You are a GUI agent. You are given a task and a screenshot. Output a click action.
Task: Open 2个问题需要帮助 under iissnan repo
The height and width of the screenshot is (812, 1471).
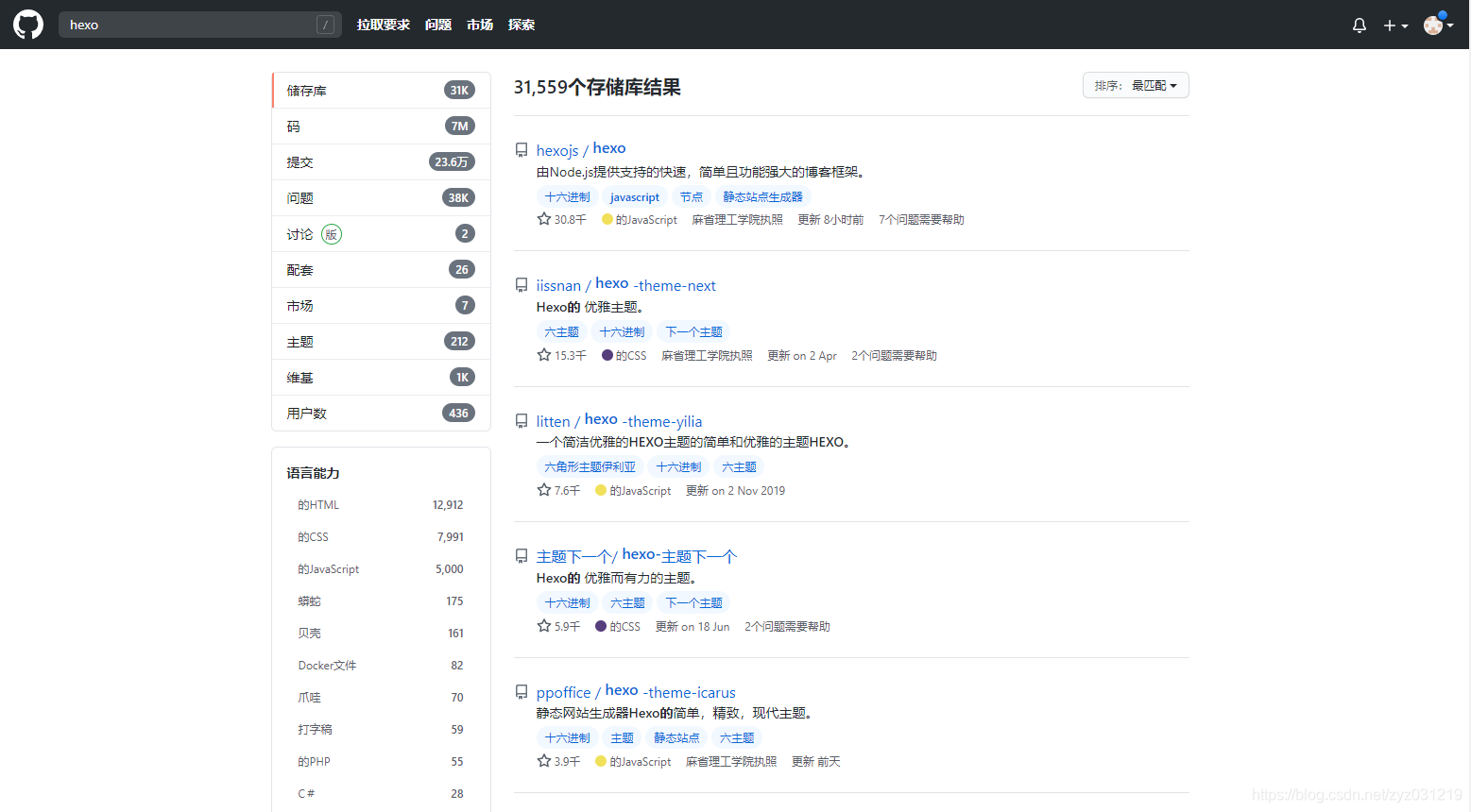click(894, 356)
